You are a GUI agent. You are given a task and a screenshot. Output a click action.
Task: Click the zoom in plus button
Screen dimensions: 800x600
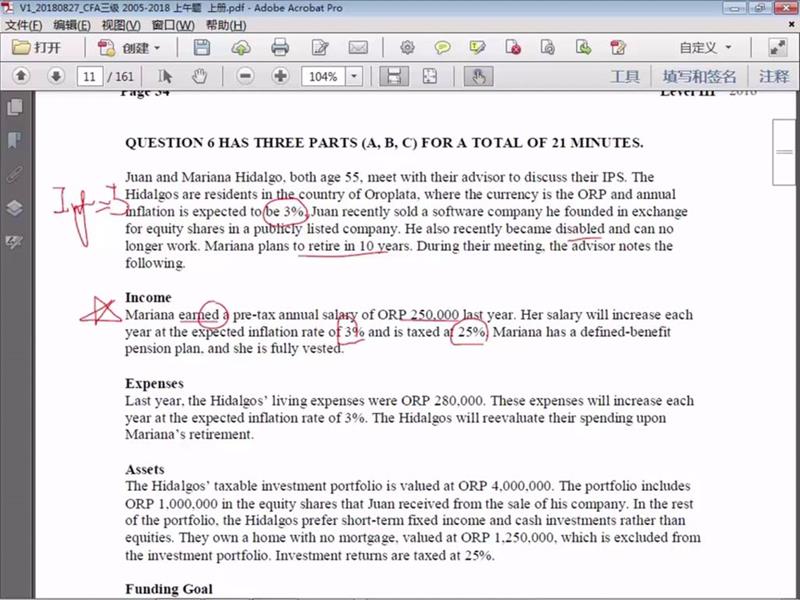(280, 76)
